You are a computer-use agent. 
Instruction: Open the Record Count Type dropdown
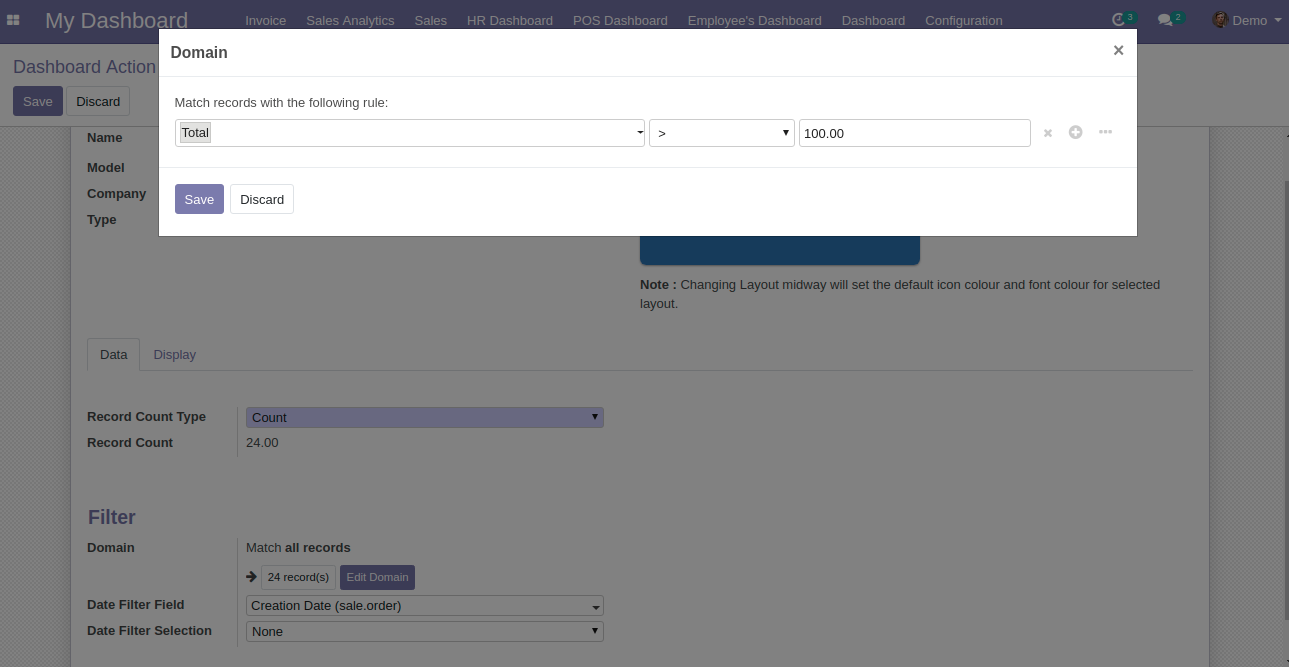pyautogui.click(x=425, y=417)
